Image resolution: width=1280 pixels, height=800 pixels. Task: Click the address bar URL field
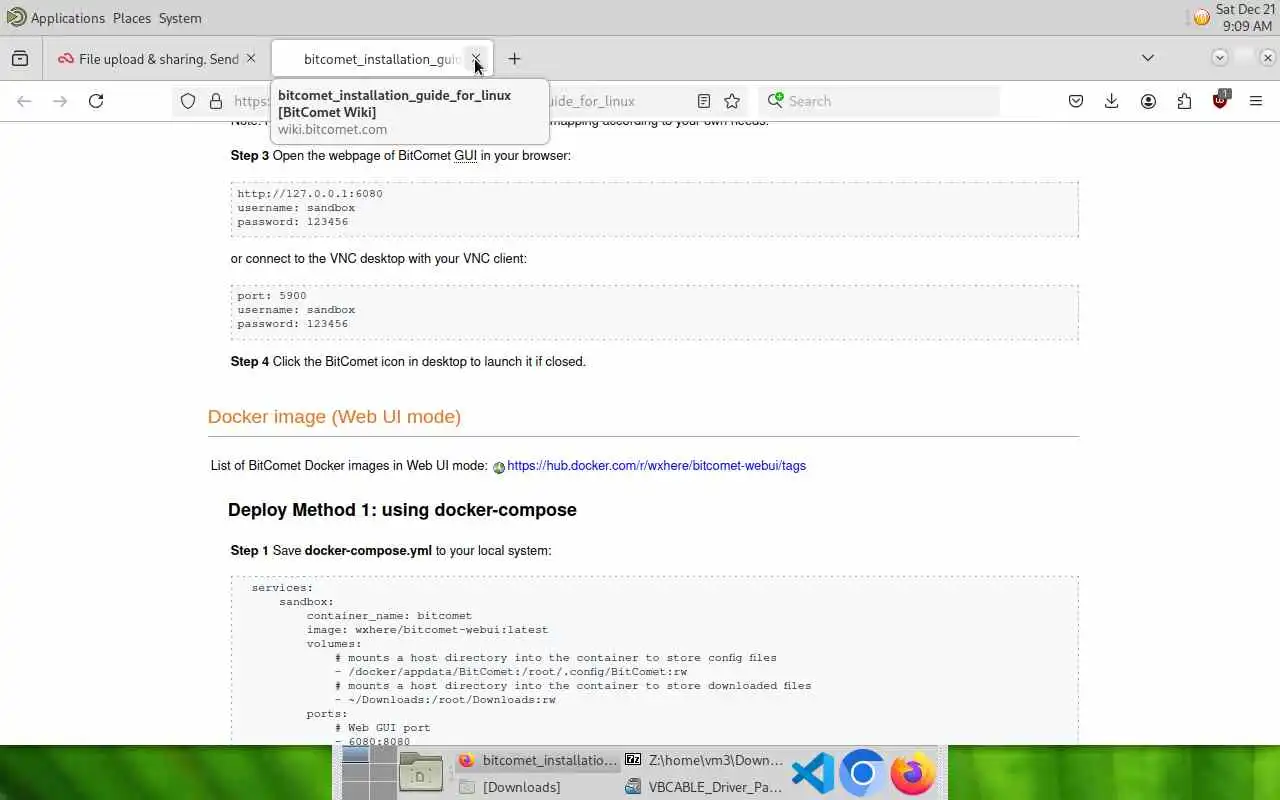point(460,101)
